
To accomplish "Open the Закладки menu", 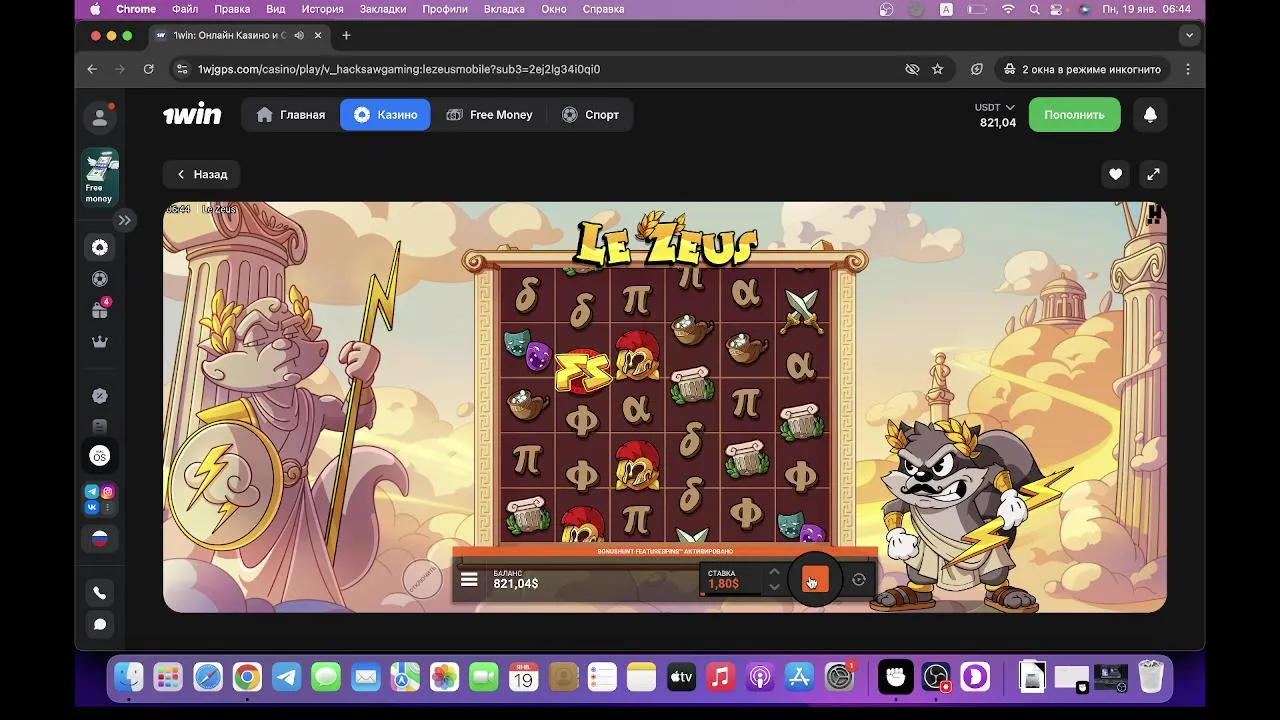I will 383,9.
